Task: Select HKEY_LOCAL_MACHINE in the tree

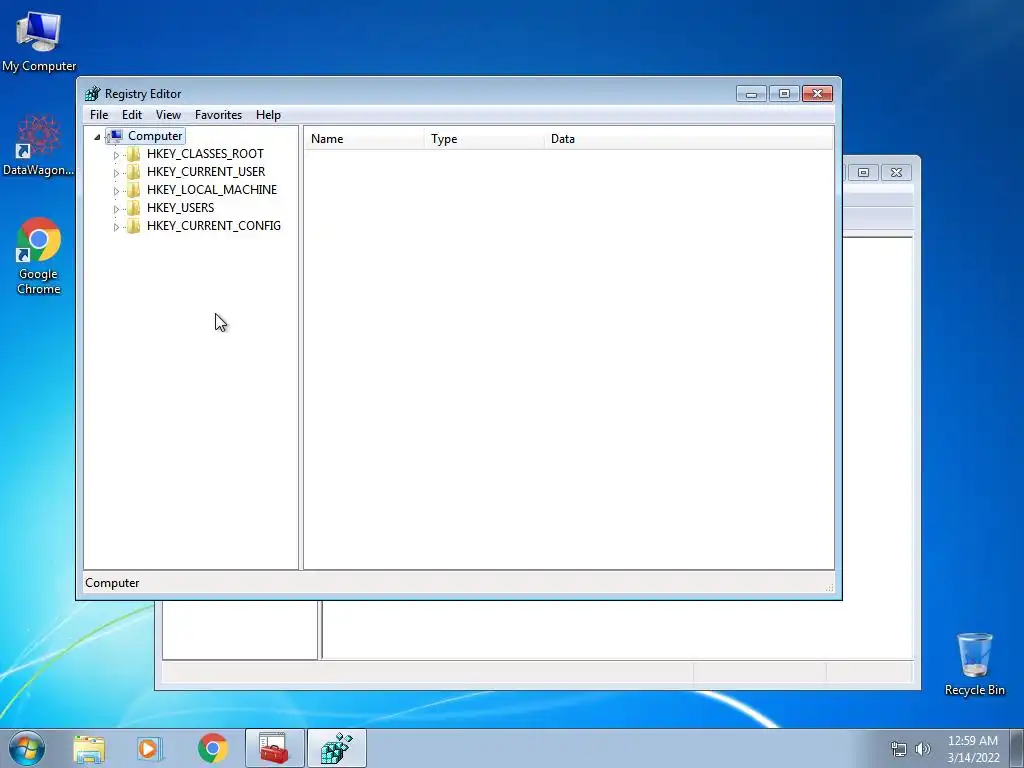Action: pos(212,189)
